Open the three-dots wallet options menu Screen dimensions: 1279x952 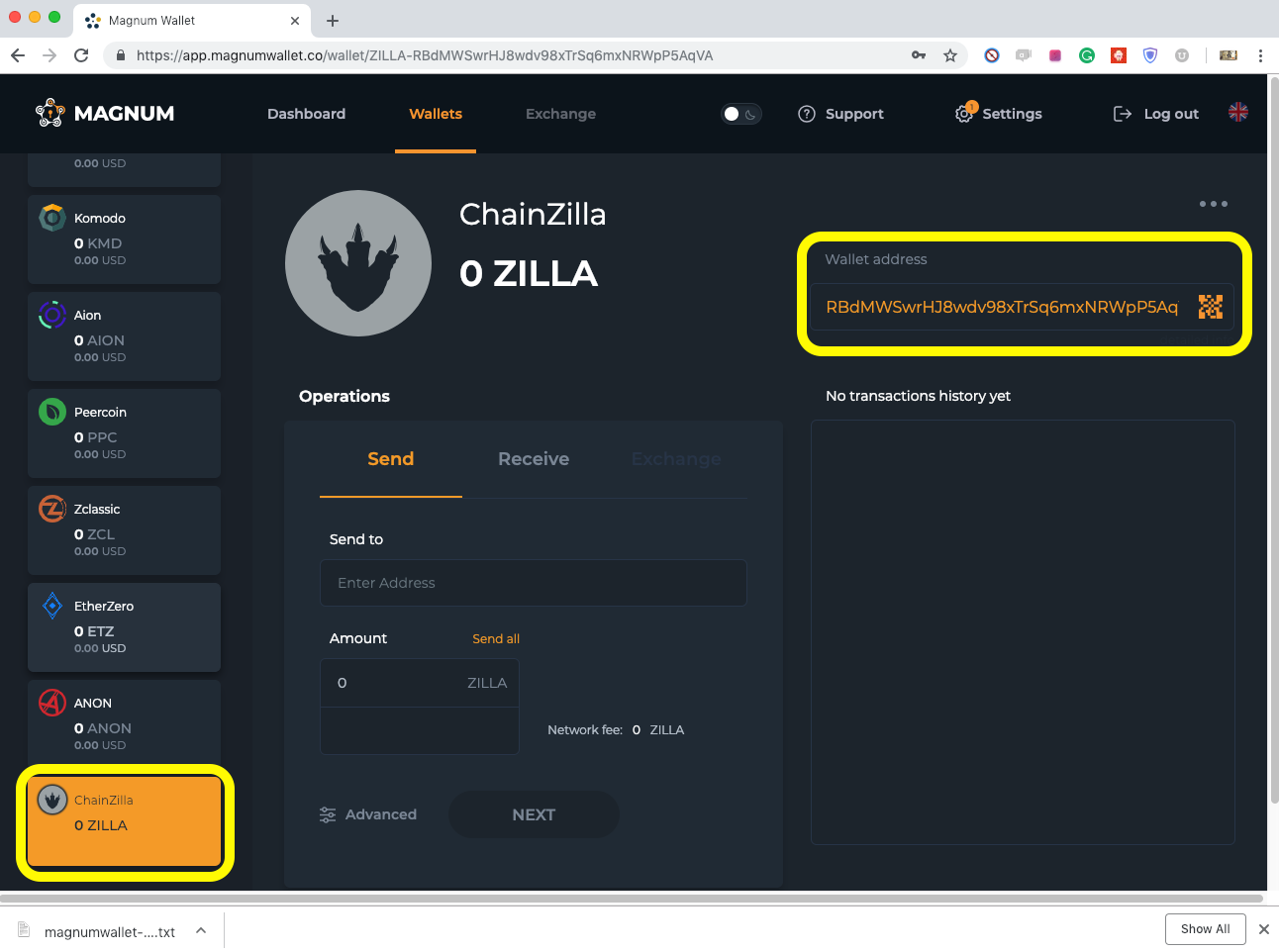tap(1213, 204)
